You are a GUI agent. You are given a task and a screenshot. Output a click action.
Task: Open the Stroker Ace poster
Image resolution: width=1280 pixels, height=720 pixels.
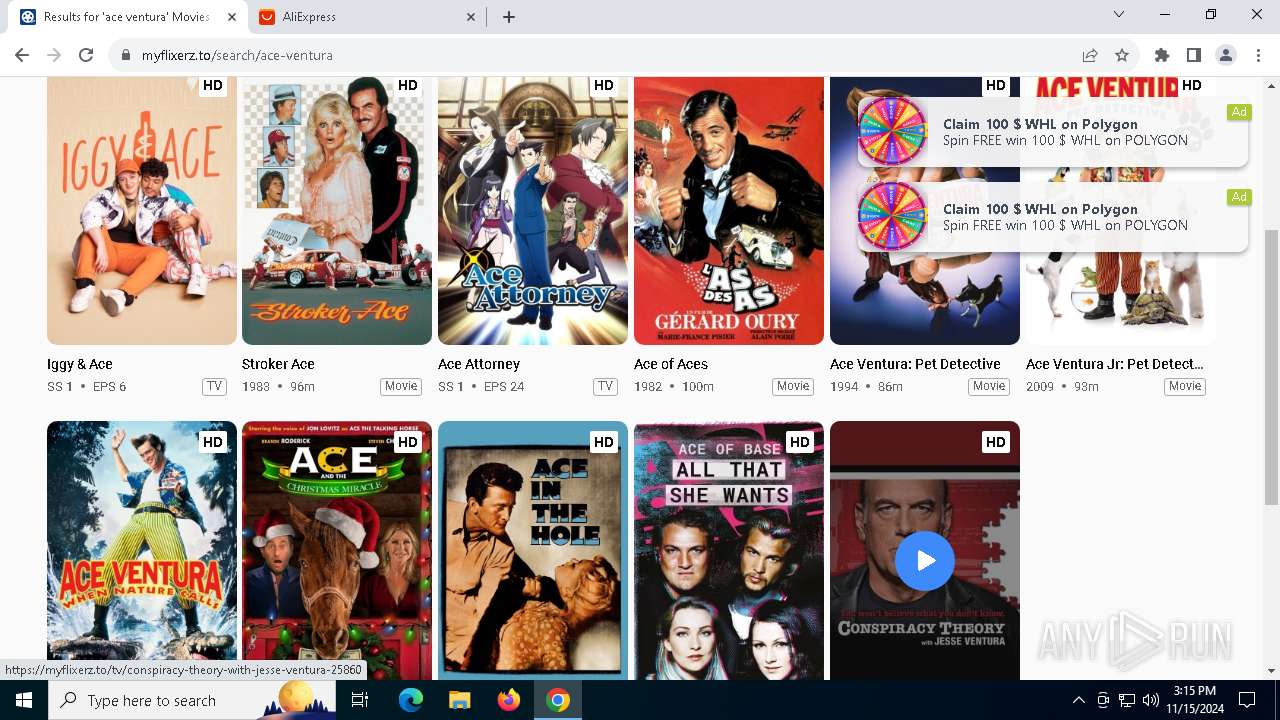pyautogui.click(x=337, y=211)
